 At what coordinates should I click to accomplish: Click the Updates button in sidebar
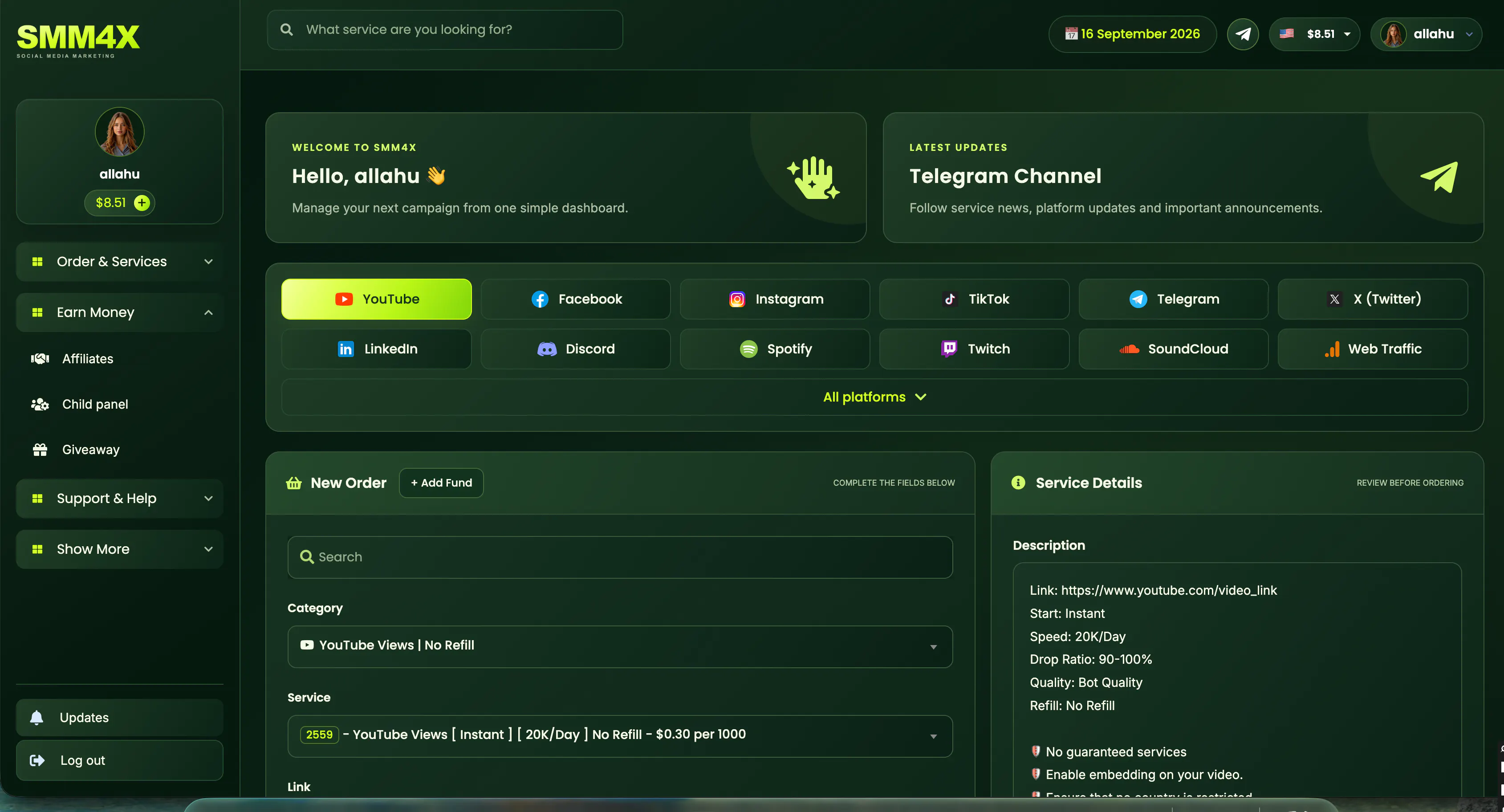click(x=120, y=718)
